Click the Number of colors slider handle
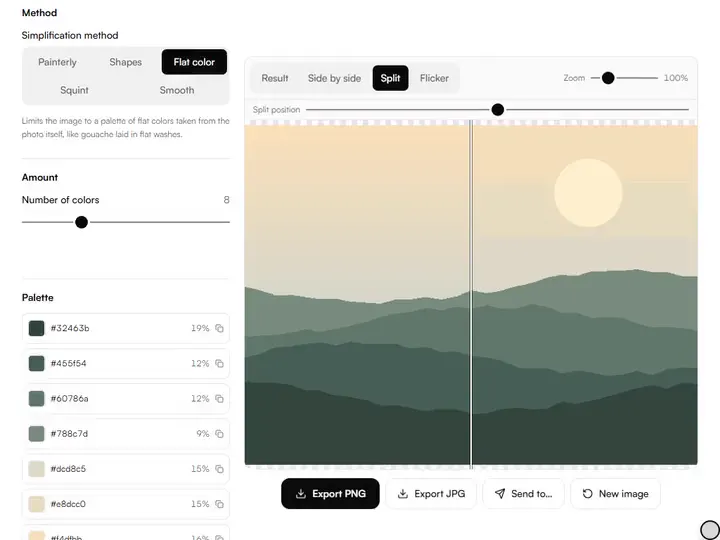 [x=81, y=222]
